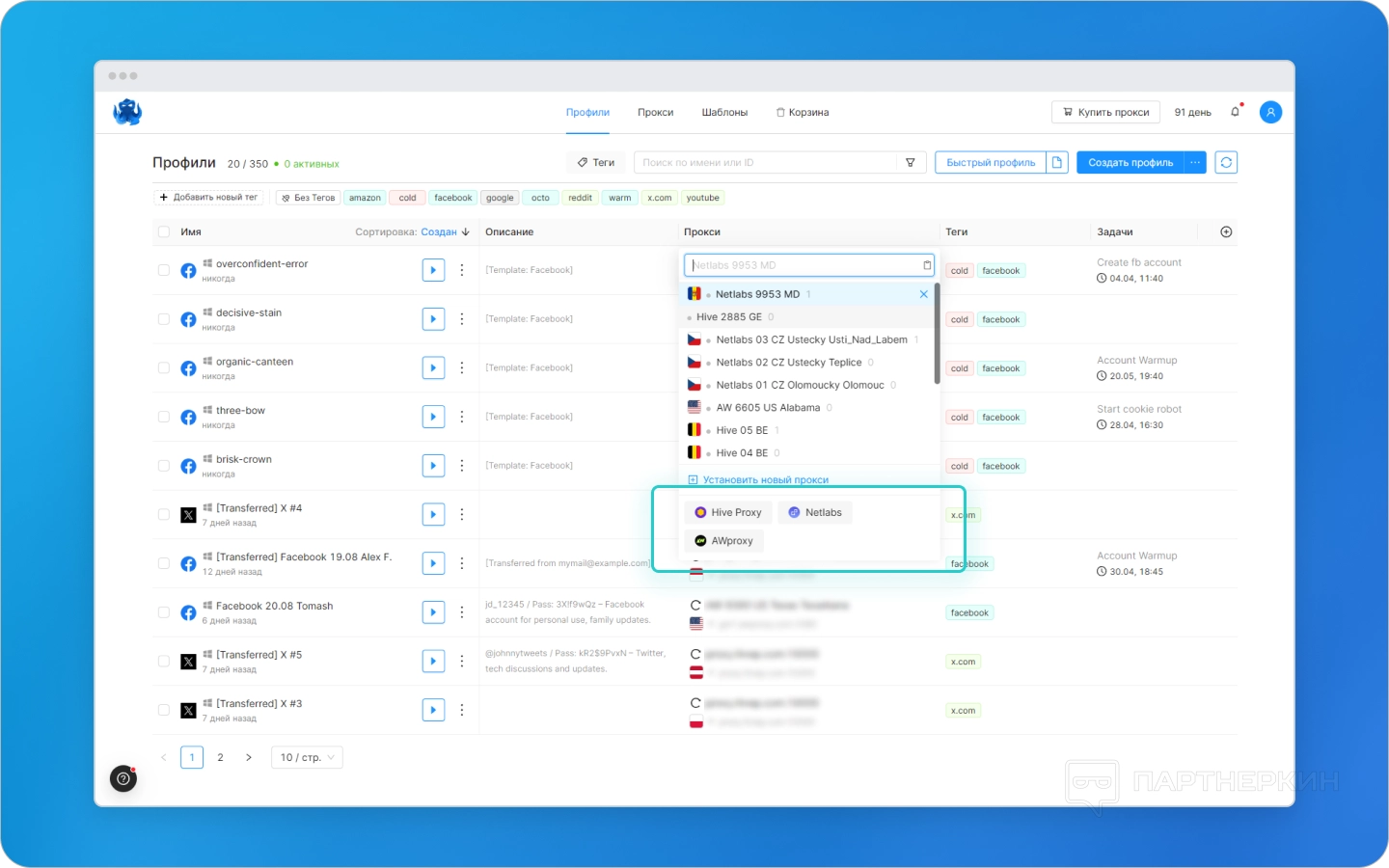Launch the brisk-crown profile
The width and height of the screenshot is (1389, 868).
coord(433,466)
